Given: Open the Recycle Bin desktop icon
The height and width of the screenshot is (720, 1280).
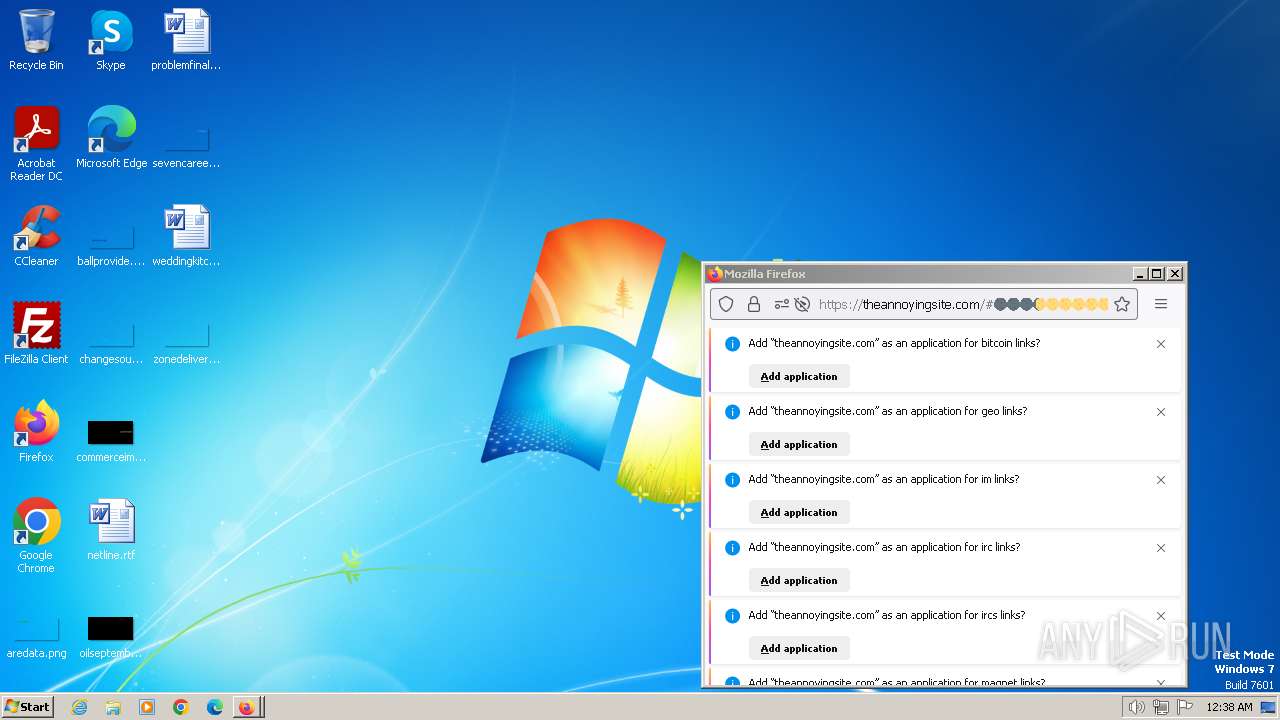Looking at the screenshot, I should [x=36, y=40].
